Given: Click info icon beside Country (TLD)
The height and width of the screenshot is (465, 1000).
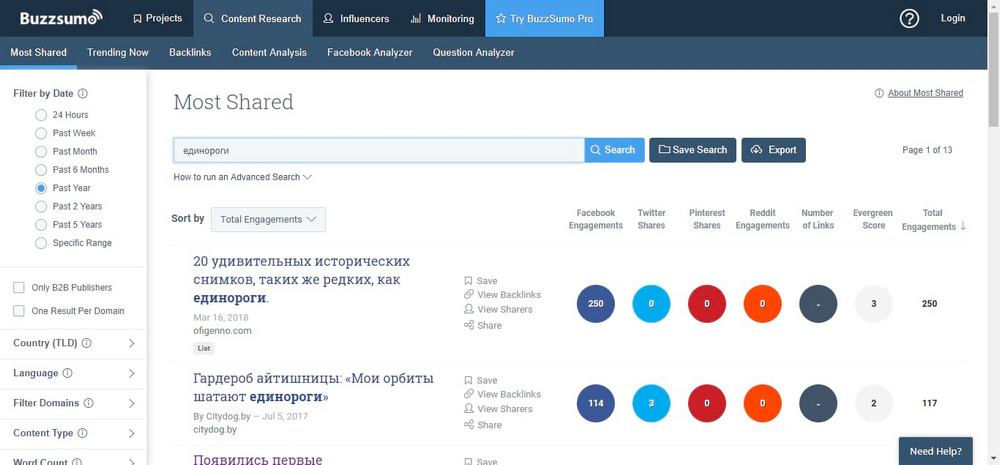Looking at the screenshot, I should (86, 343).
